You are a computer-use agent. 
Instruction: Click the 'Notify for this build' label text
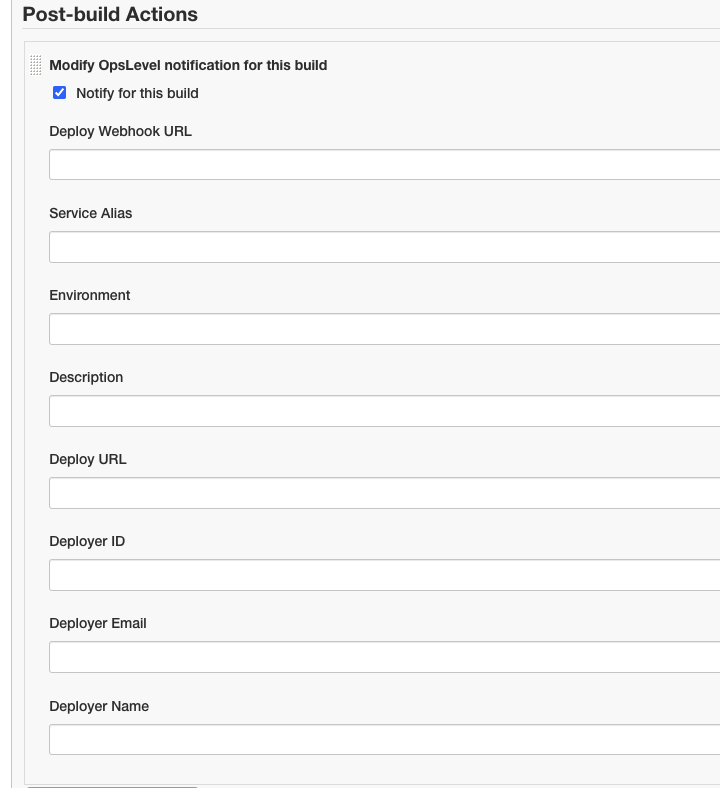(137, 93)
